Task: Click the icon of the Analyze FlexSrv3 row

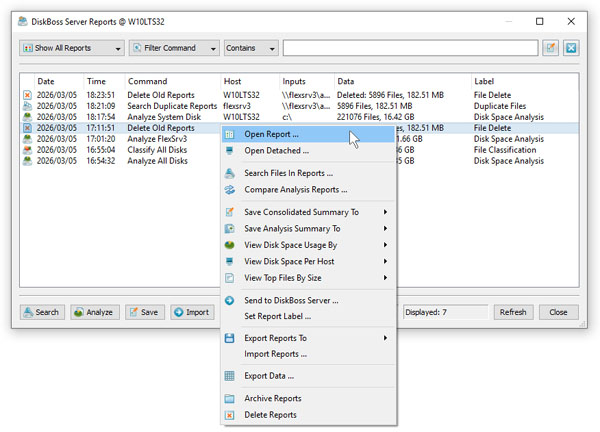Action: pyautogui.click(x=27, y=139)
